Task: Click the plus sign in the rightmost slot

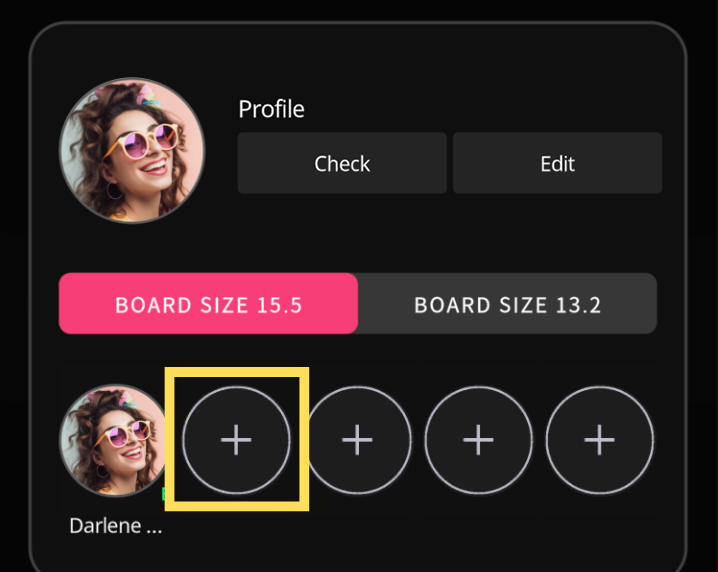Action: [x=599, y=440]
